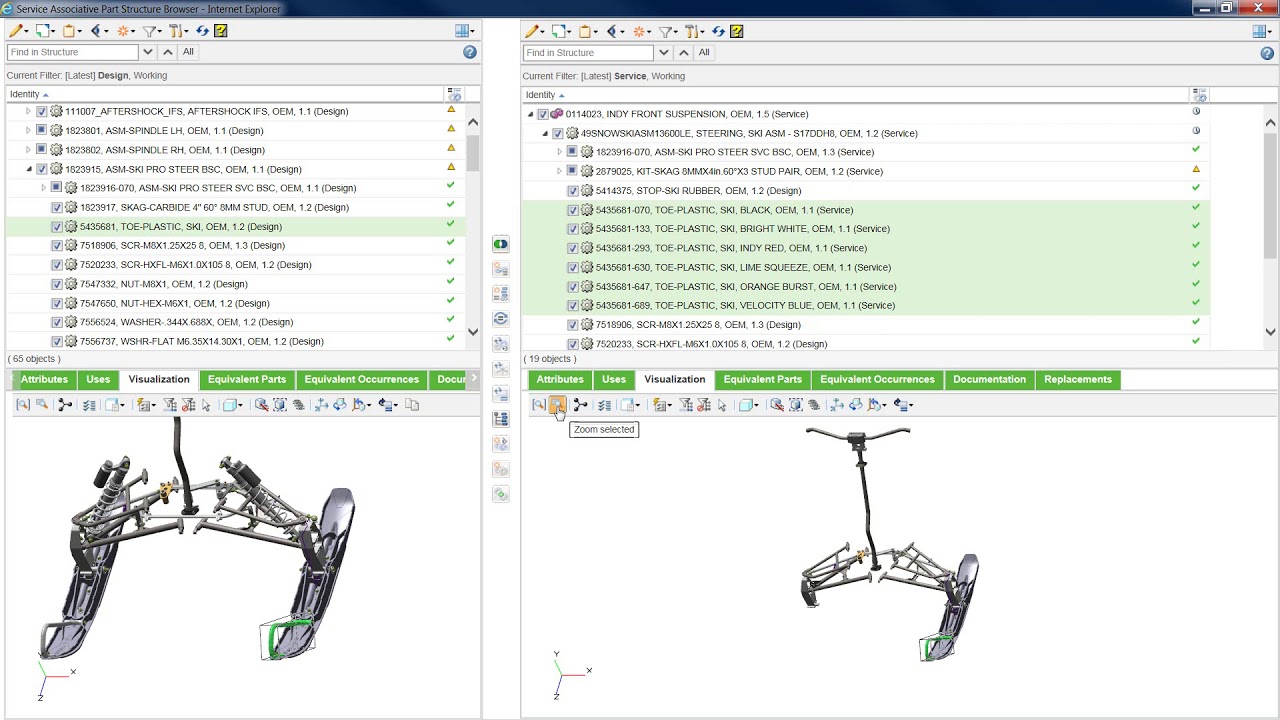This screenshot has height=720, width=1280.
Task: Toggle checkbox for 5414375 STOP-SKI RUBBER
Action: tap(573, 191)
